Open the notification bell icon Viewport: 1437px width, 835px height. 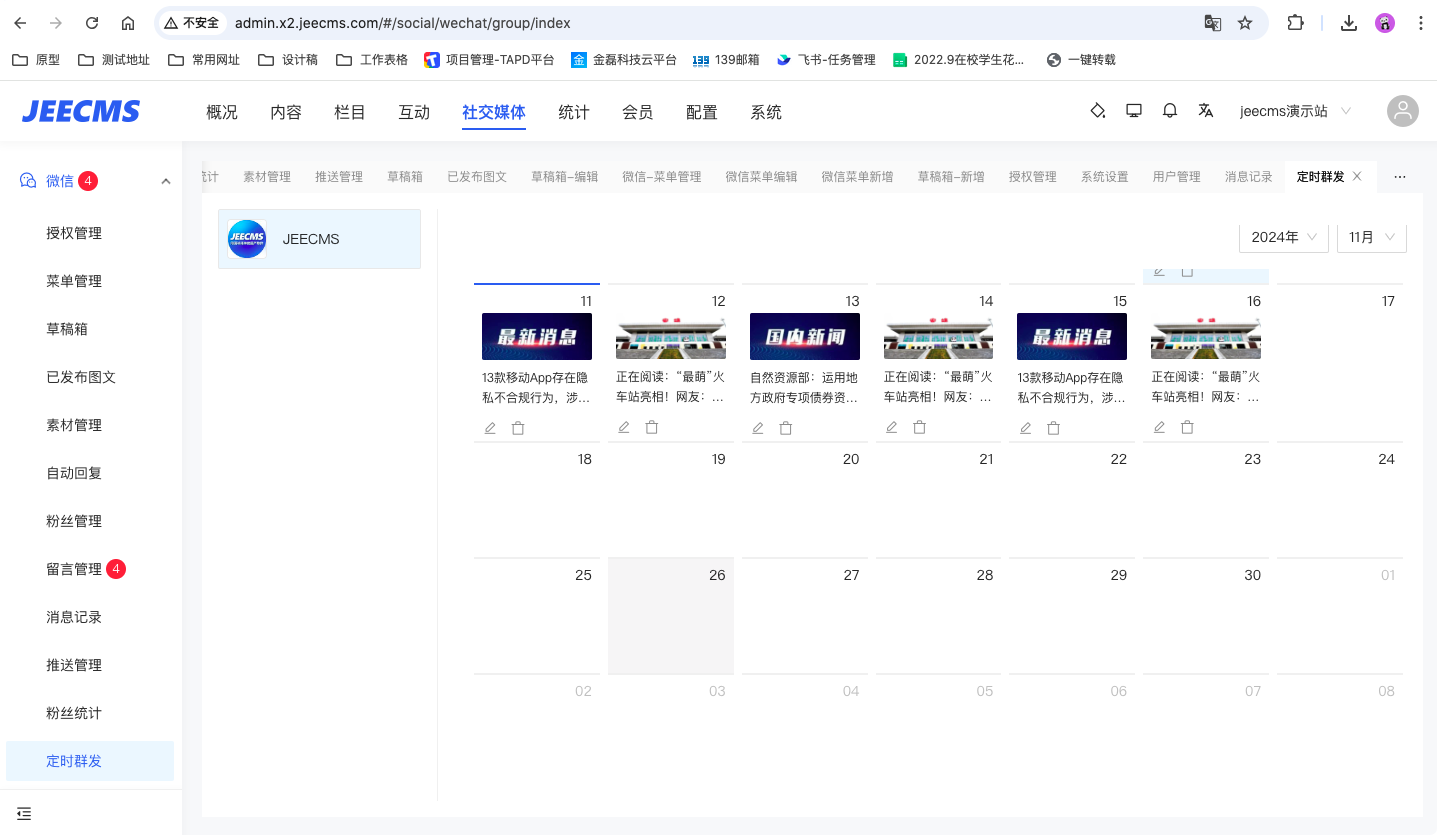tap(1169, 111)
